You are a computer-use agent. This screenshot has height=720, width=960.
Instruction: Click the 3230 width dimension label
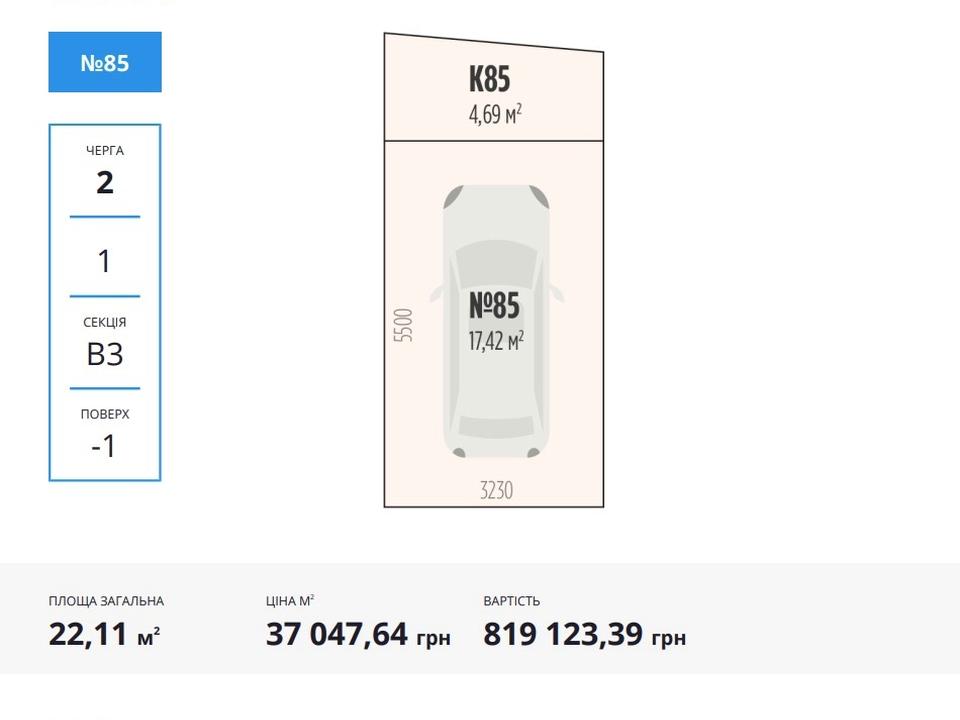[496, 490]
